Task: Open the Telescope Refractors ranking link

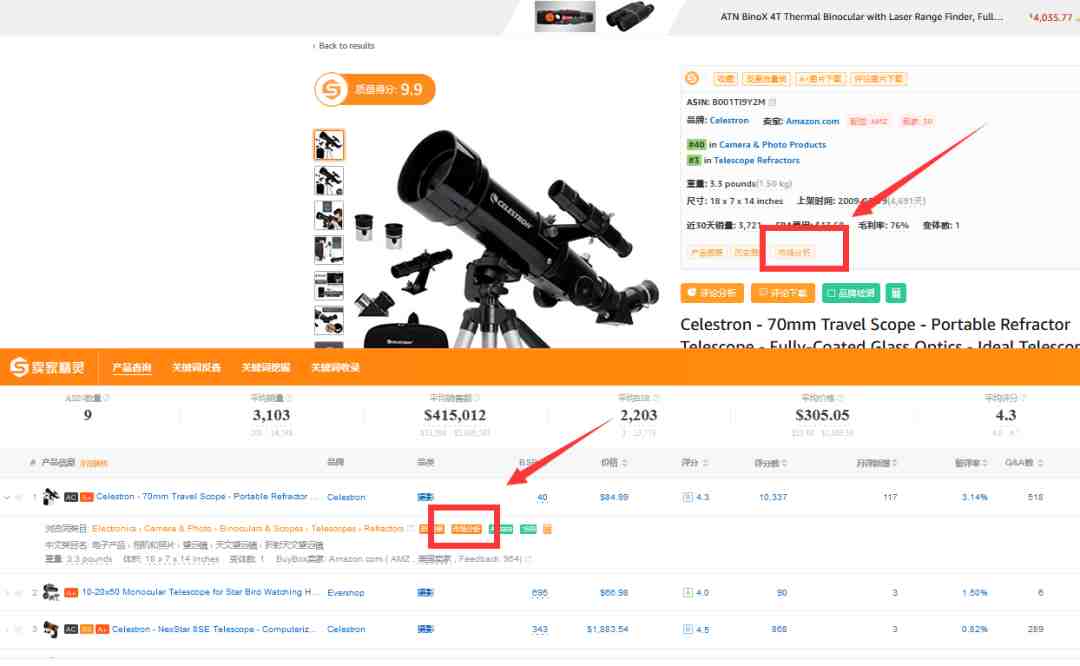Action: click(756, 160)
